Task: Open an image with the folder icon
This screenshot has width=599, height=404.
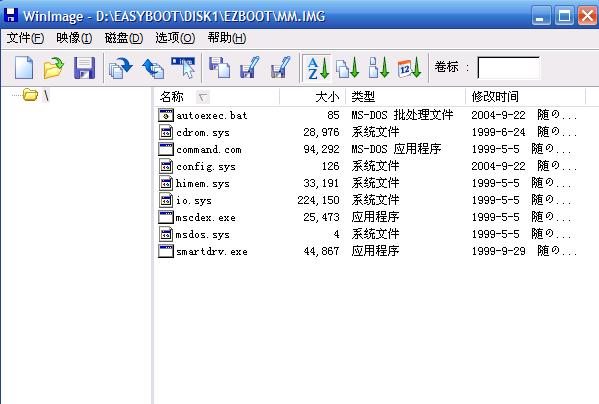Action: pyautogui.click(x=53, y=68)
